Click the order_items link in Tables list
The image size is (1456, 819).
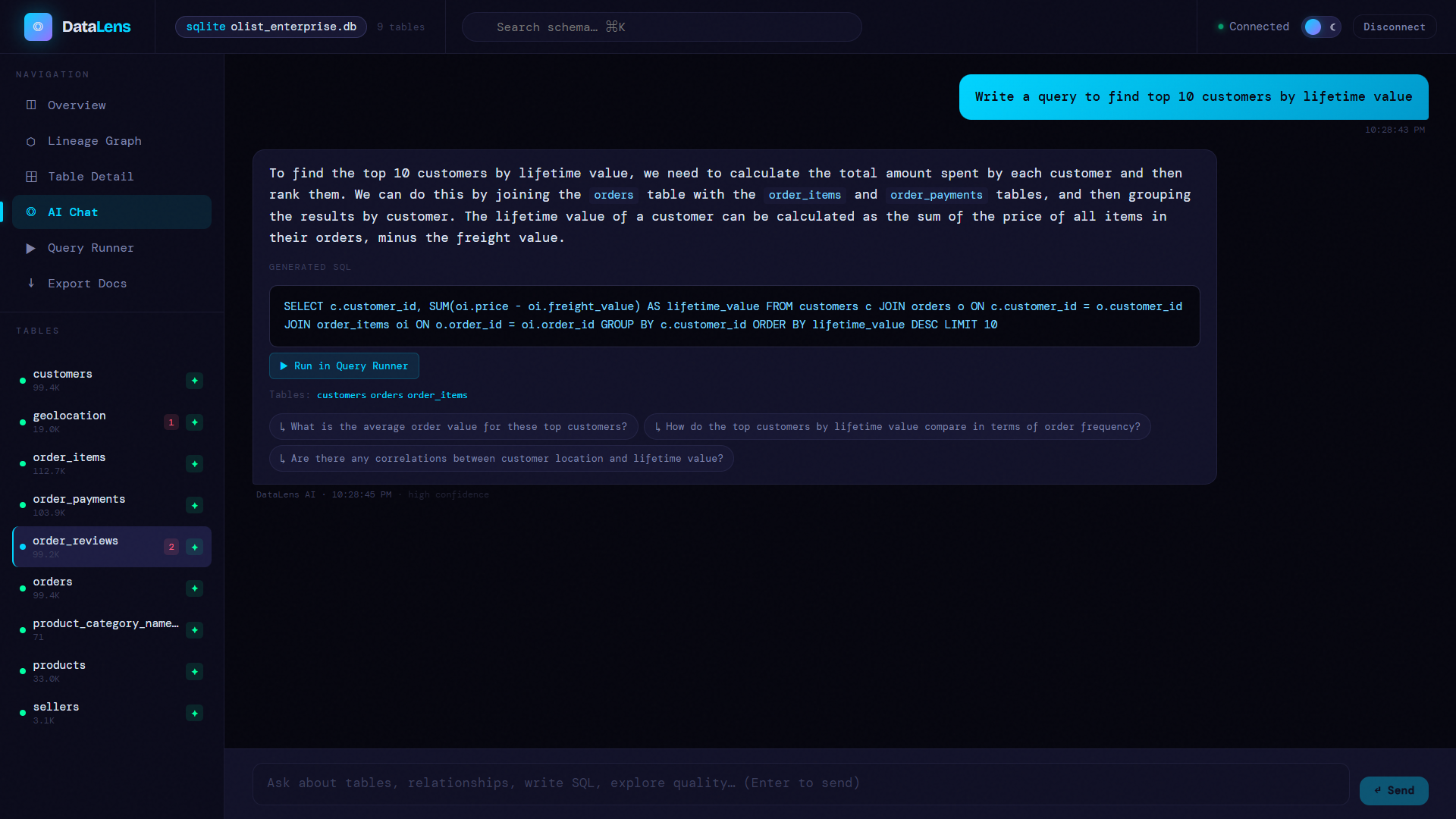[x=438, y=395]
